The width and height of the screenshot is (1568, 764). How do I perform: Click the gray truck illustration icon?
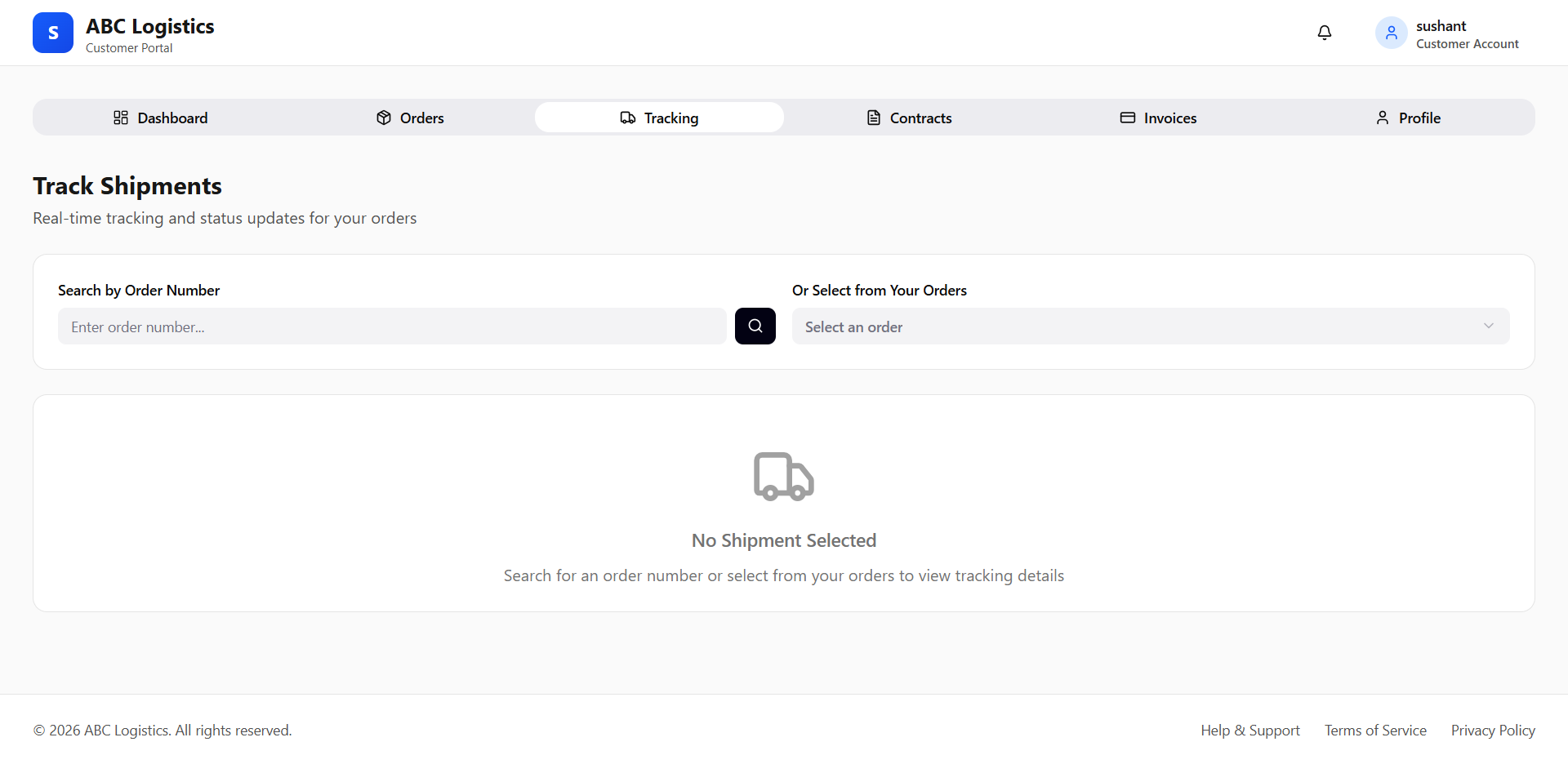(x=783, y=476)
